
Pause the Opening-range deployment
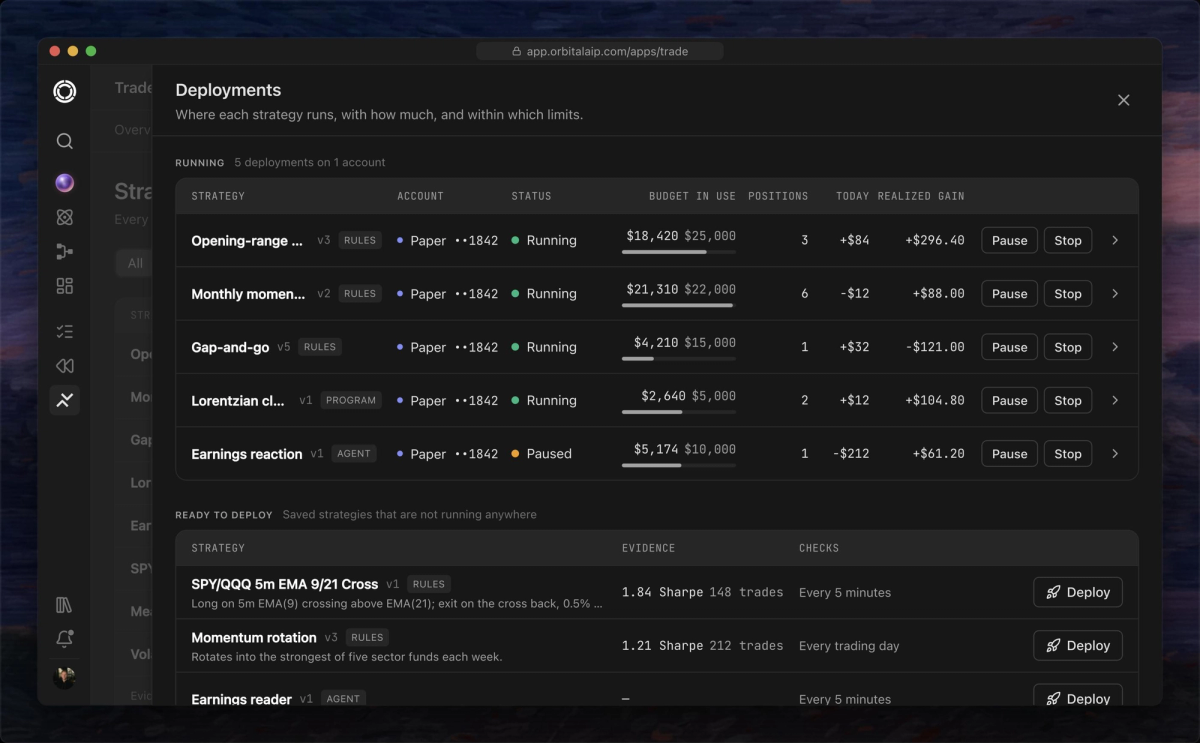[1009, 240]
